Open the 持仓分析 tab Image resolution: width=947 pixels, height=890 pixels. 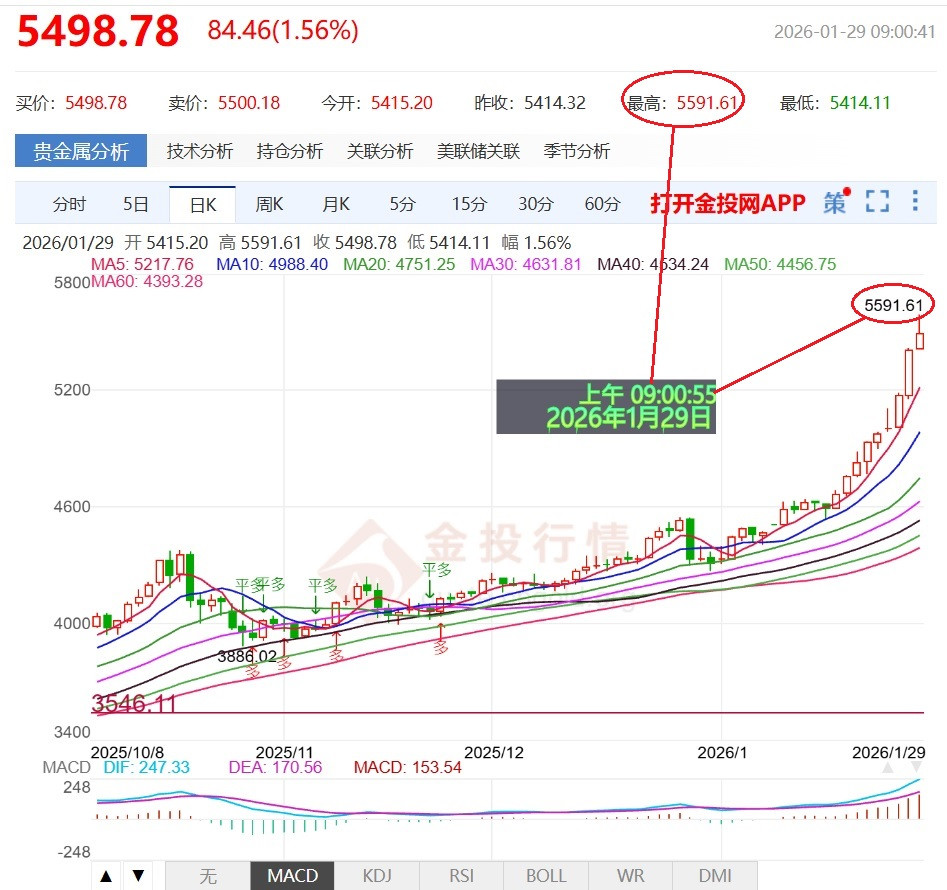(289, 151)
